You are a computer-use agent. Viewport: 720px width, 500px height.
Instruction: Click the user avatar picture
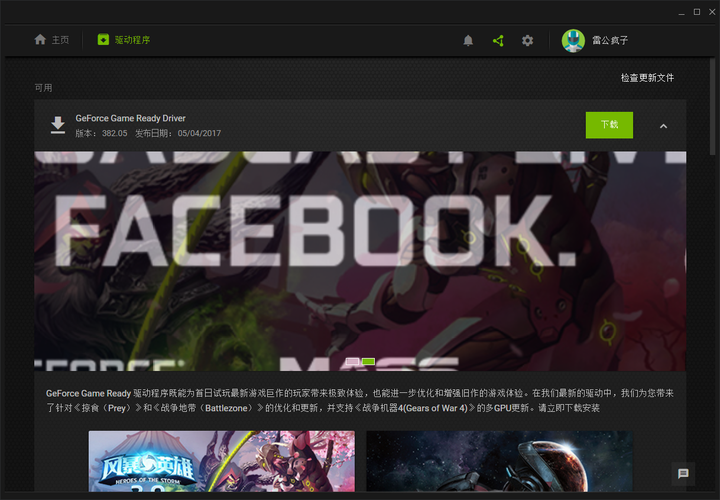coord(573,40)
